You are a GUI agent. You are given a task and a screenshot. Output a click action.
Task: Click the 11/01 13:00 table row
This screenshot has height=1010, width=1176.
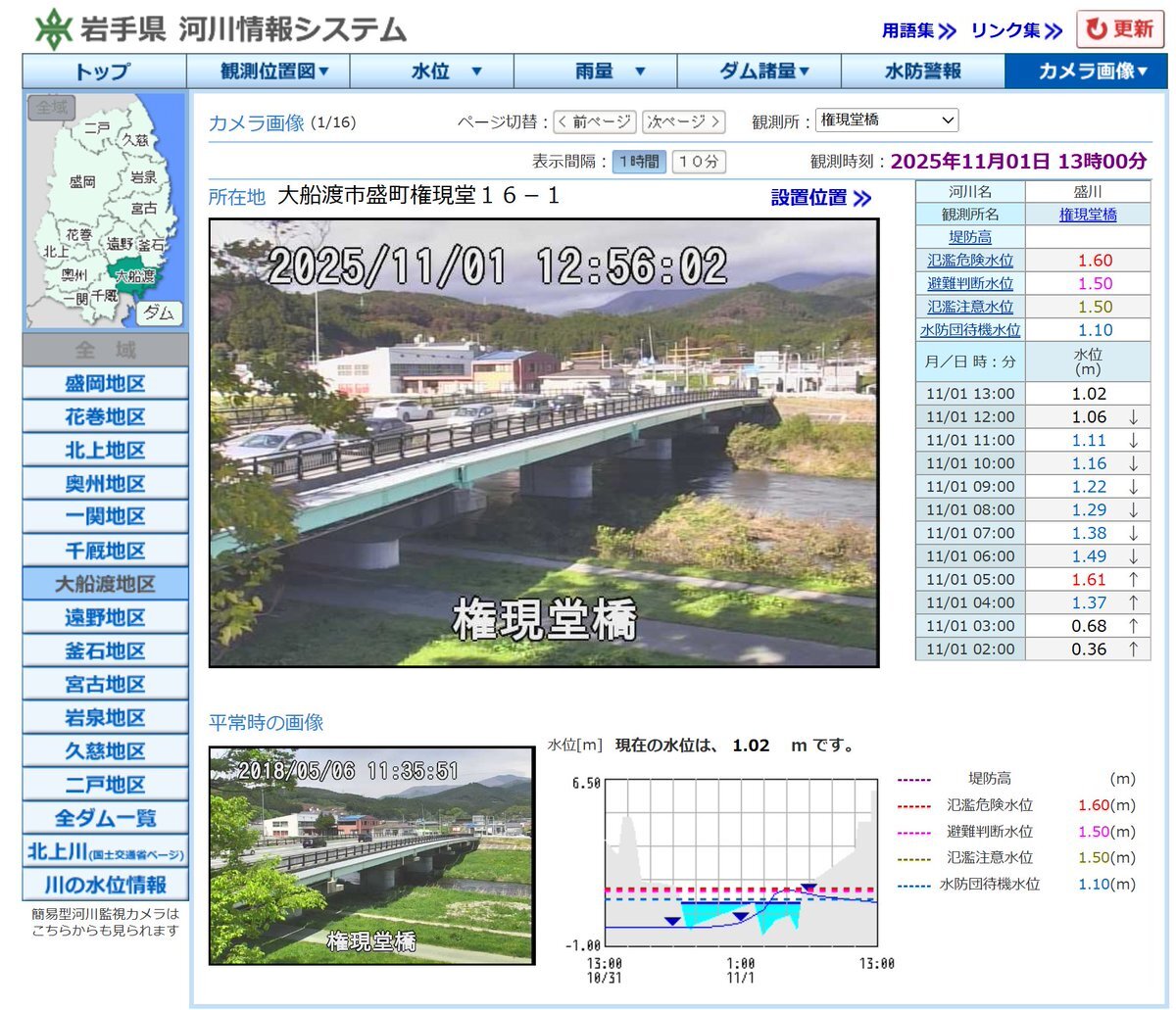[x=1033, y=394]
